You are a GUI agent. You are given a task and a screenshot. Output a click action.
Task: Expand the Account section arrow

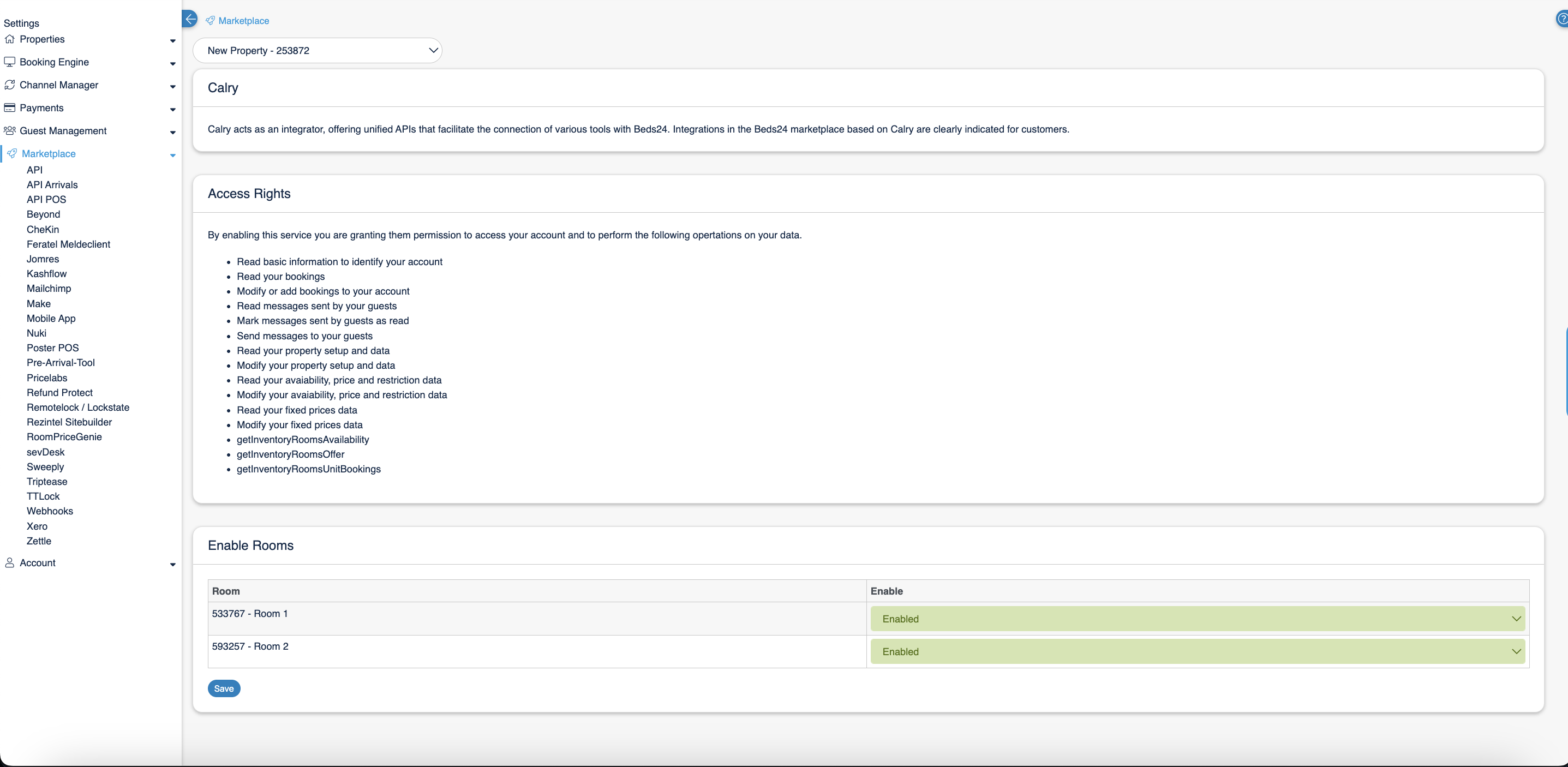(173, 565)
